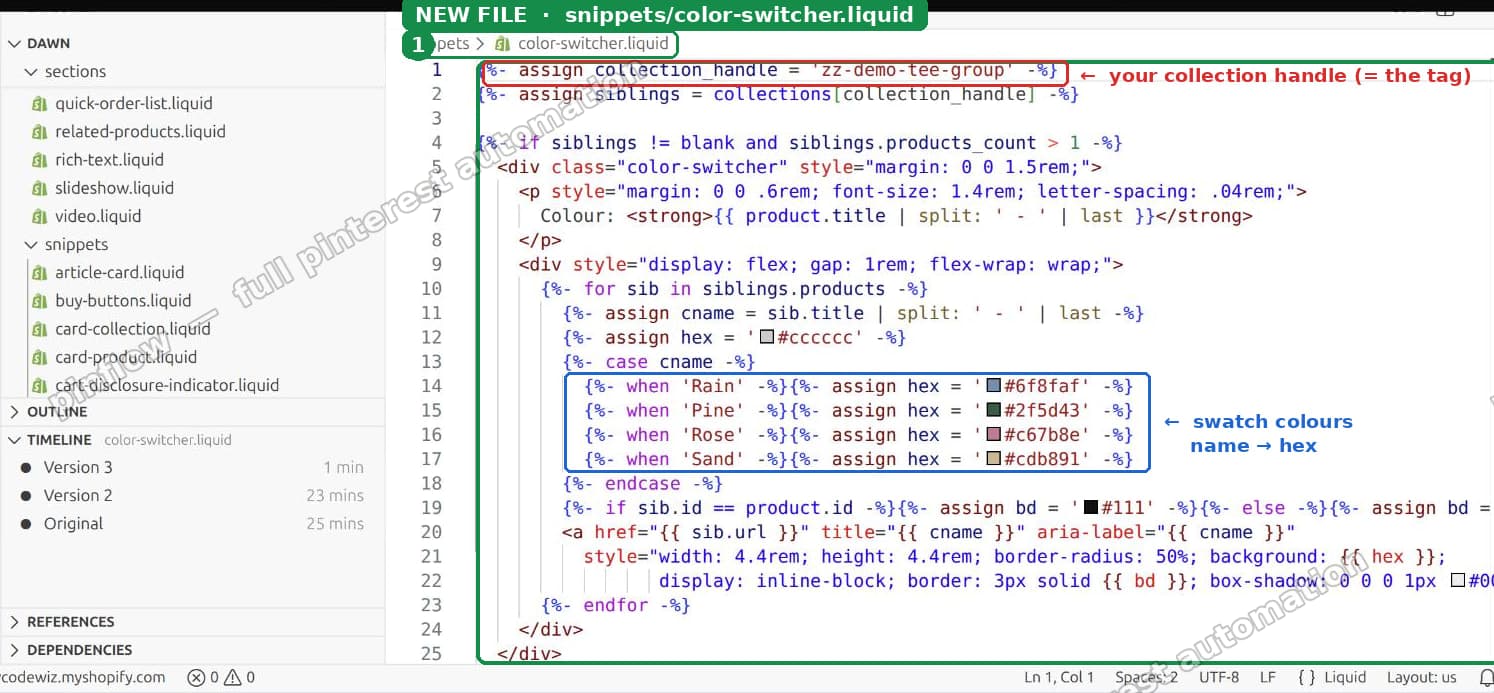Click the UTF-8 encoding selector

(x=1219, y=677)
